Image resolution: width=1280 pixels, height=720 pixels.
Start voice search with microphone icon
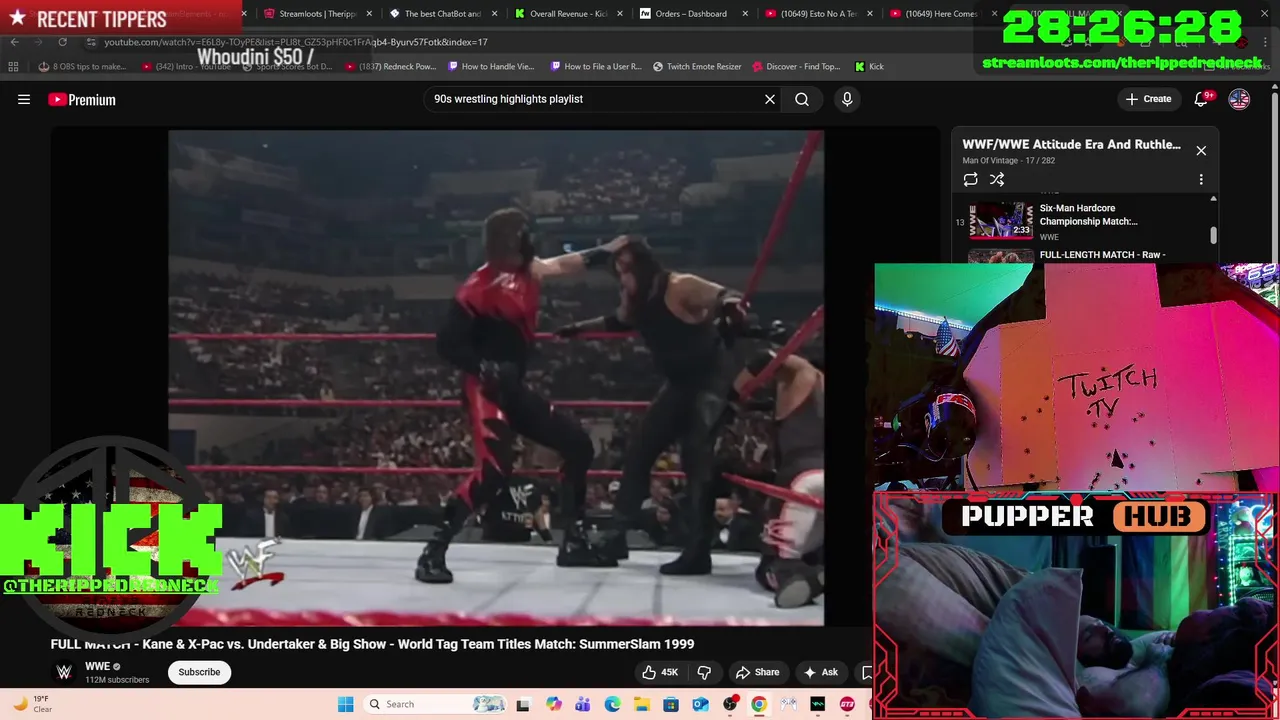click(x=847, y=99)
